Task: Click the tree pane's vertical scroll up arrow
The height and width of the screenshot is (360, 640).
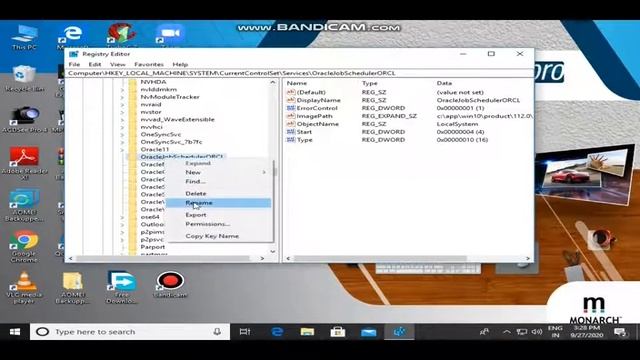Action: click(x=273, y=82)
